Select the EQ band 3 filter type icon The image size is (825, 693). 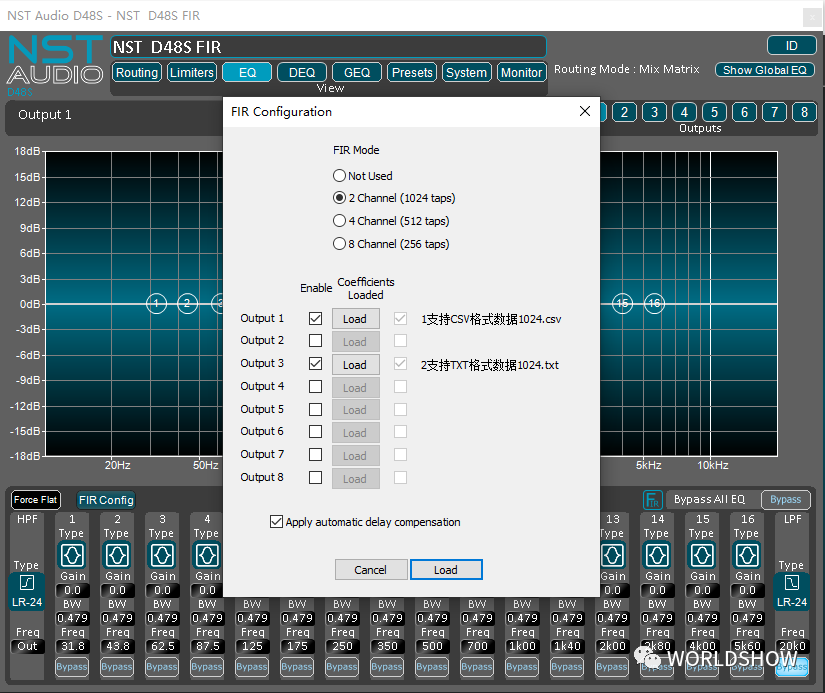click(162, 555)
